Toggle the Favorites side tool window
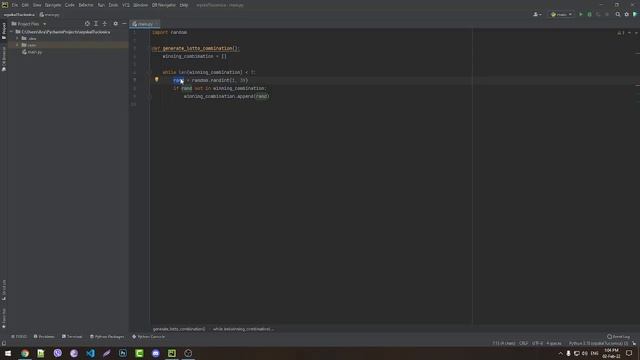The image size is (640, 360). (x=4, y=318)
